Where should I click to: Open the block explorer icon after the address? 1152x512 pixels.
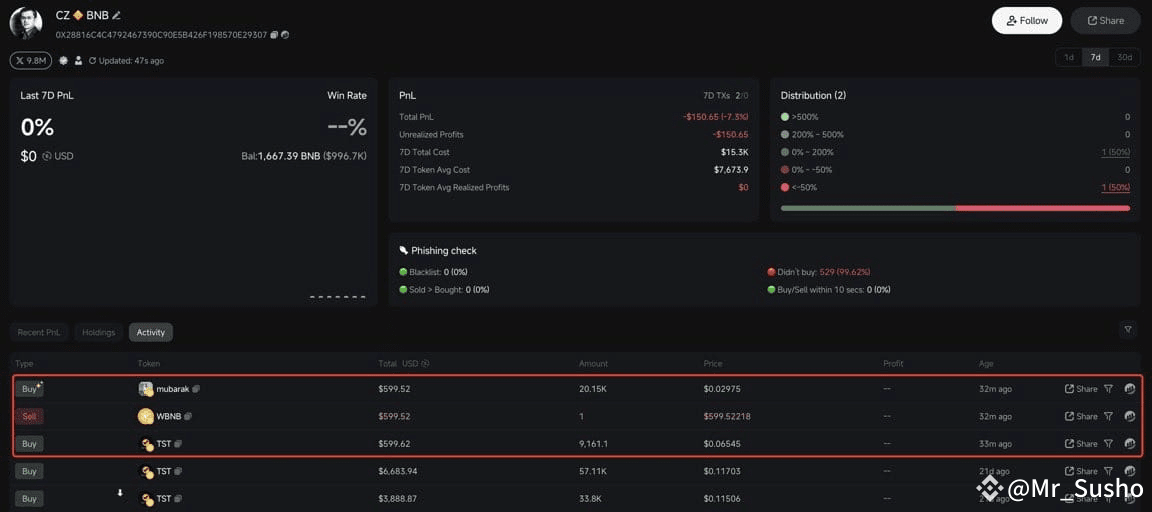285,35
